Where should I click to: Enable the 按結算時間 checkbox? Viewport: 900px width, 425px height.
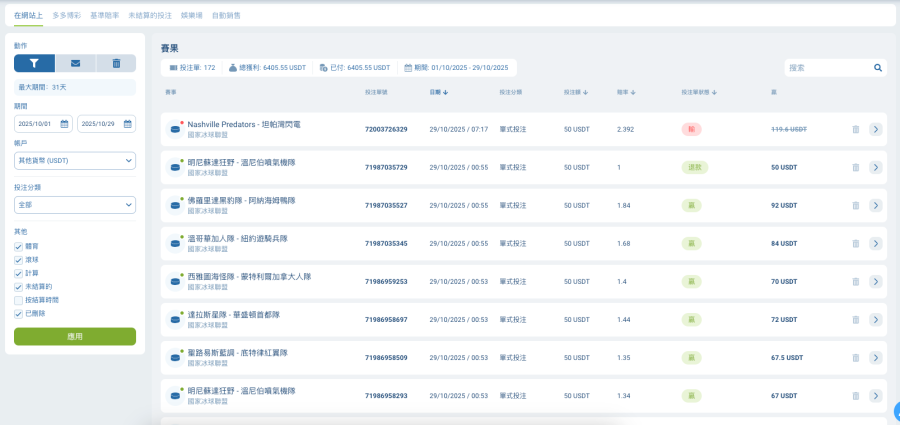click(19, 300)
